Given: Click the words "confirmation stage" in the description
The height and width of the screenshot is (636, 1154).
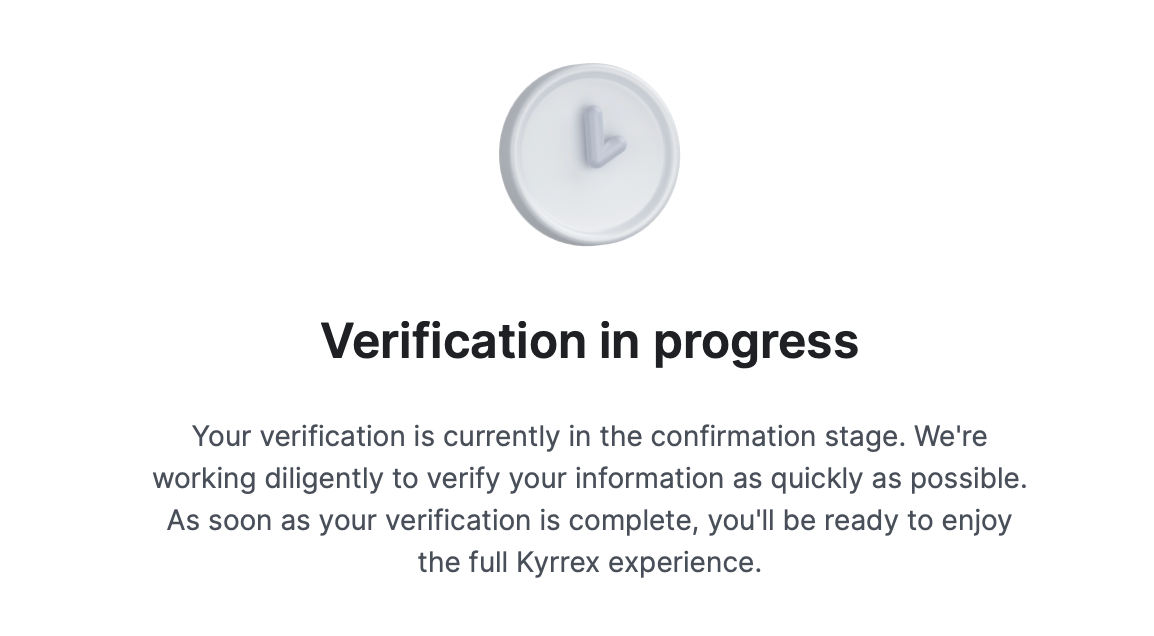Looking at the screenshot, I should (x=777, y=437).
